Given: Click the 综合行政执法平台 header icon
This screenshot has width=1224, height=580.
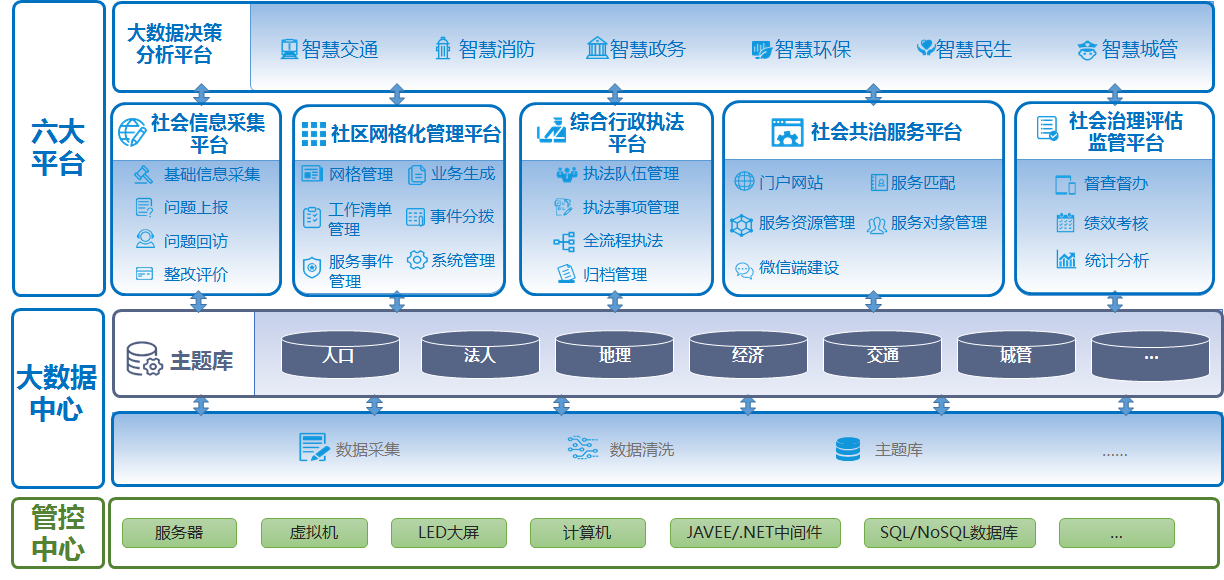Looking at the screenshot, I should (551, 131).
